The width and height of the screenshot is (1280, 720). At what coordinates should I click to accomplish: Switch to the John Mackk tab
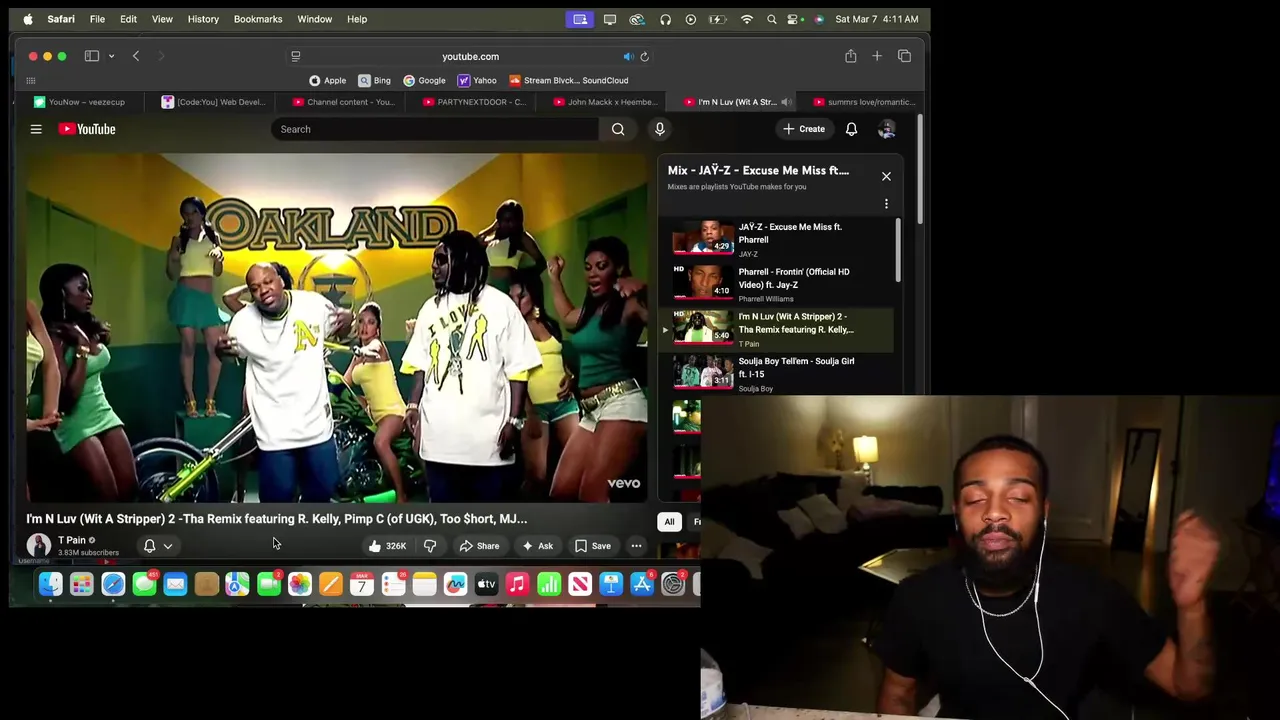(606, 102)
